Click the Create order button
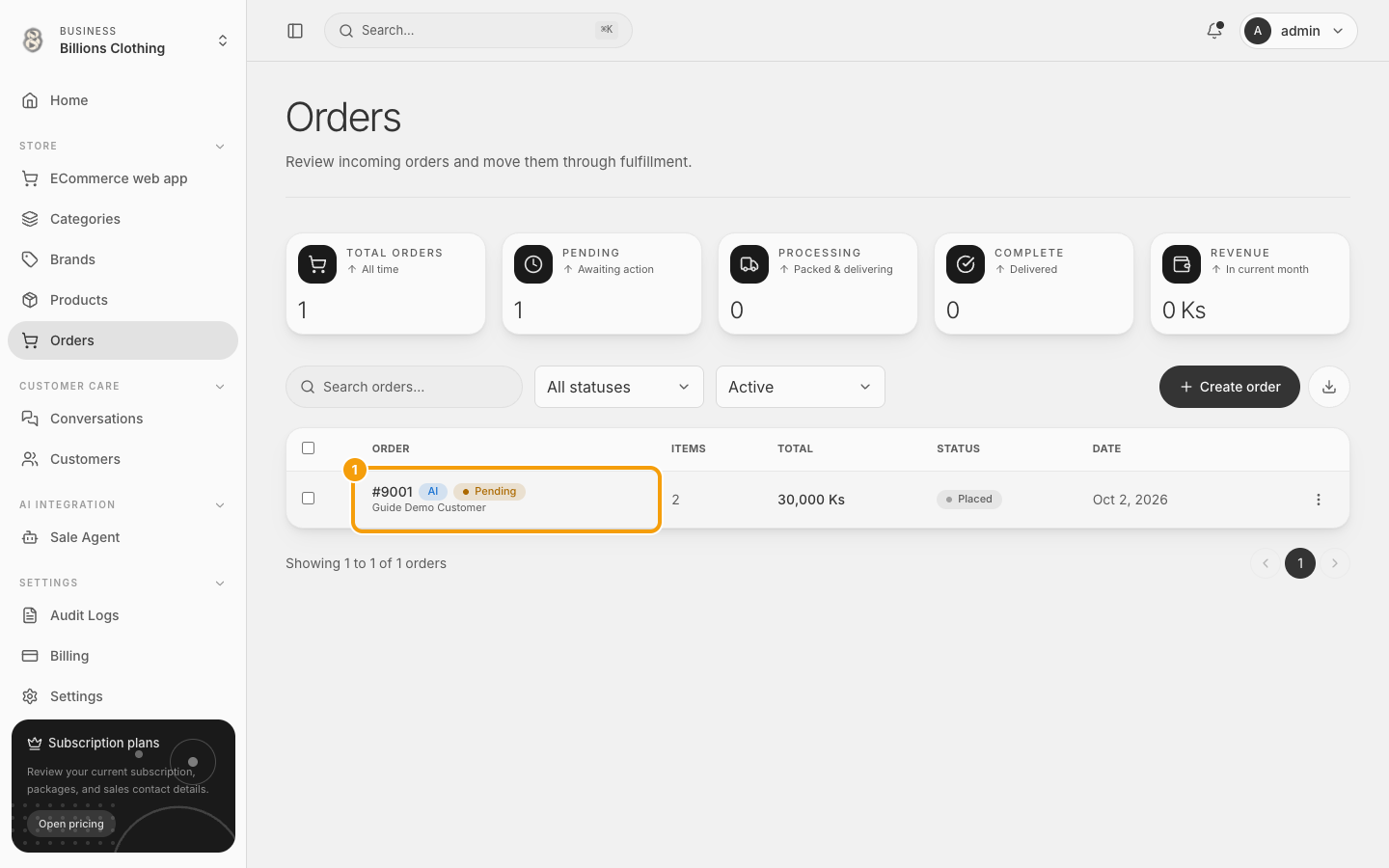 tap(1230, 387)
